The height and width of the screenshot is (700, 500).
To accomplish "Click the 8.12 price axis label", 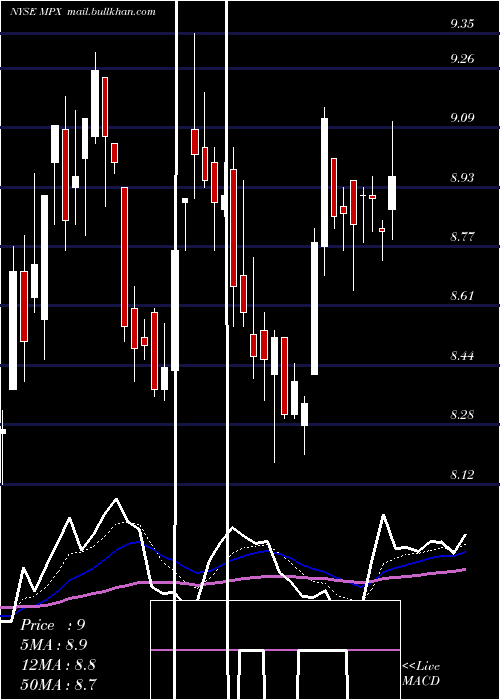I will click(462, 475).
